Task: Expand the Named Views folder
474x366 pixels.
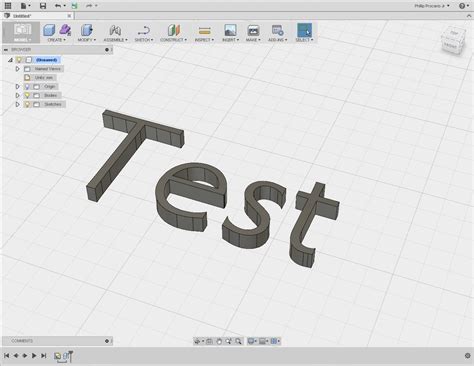Action: tap(18, 69)
